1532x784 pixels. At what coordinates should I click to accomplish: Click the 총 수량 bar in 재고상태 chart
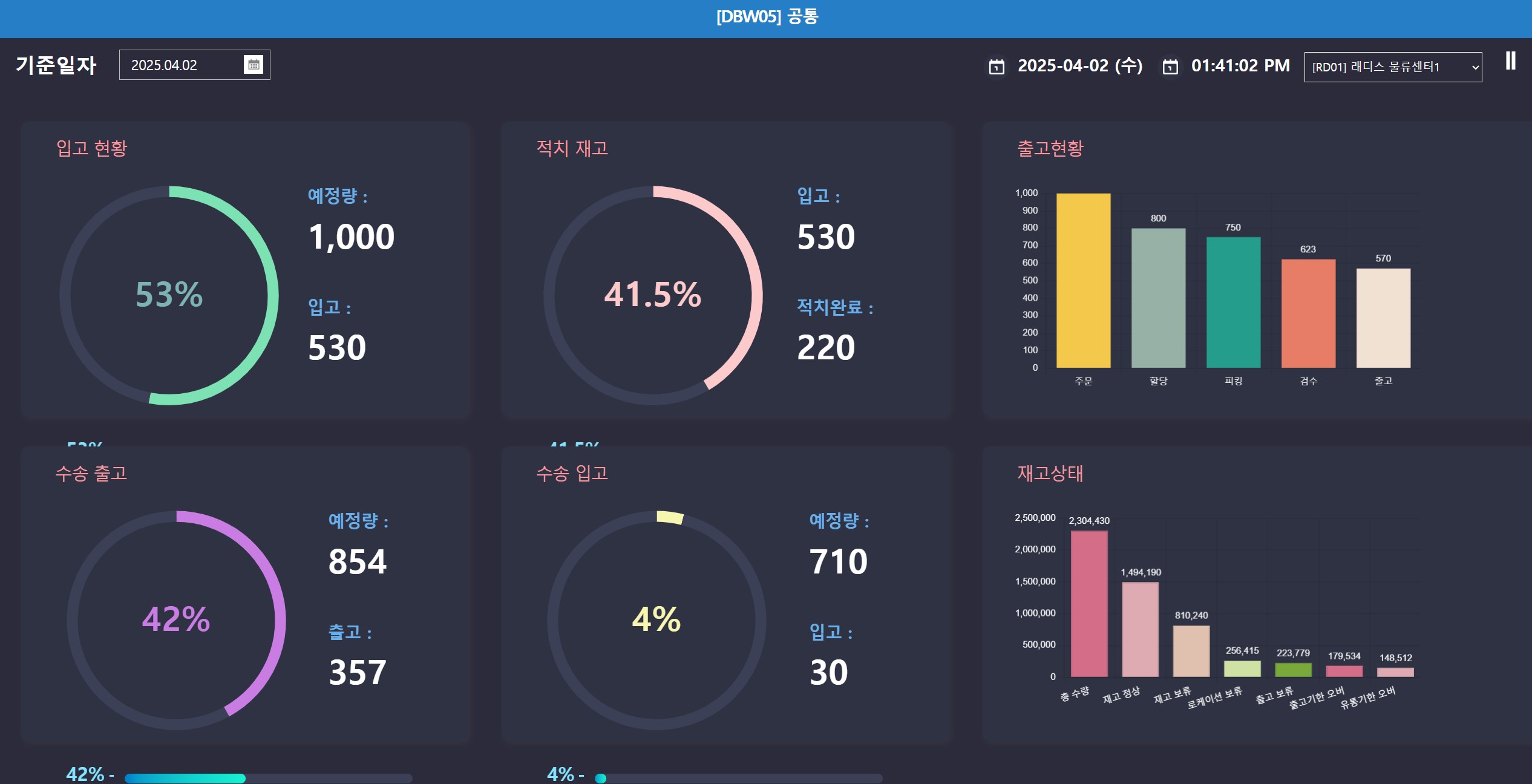1089,603
